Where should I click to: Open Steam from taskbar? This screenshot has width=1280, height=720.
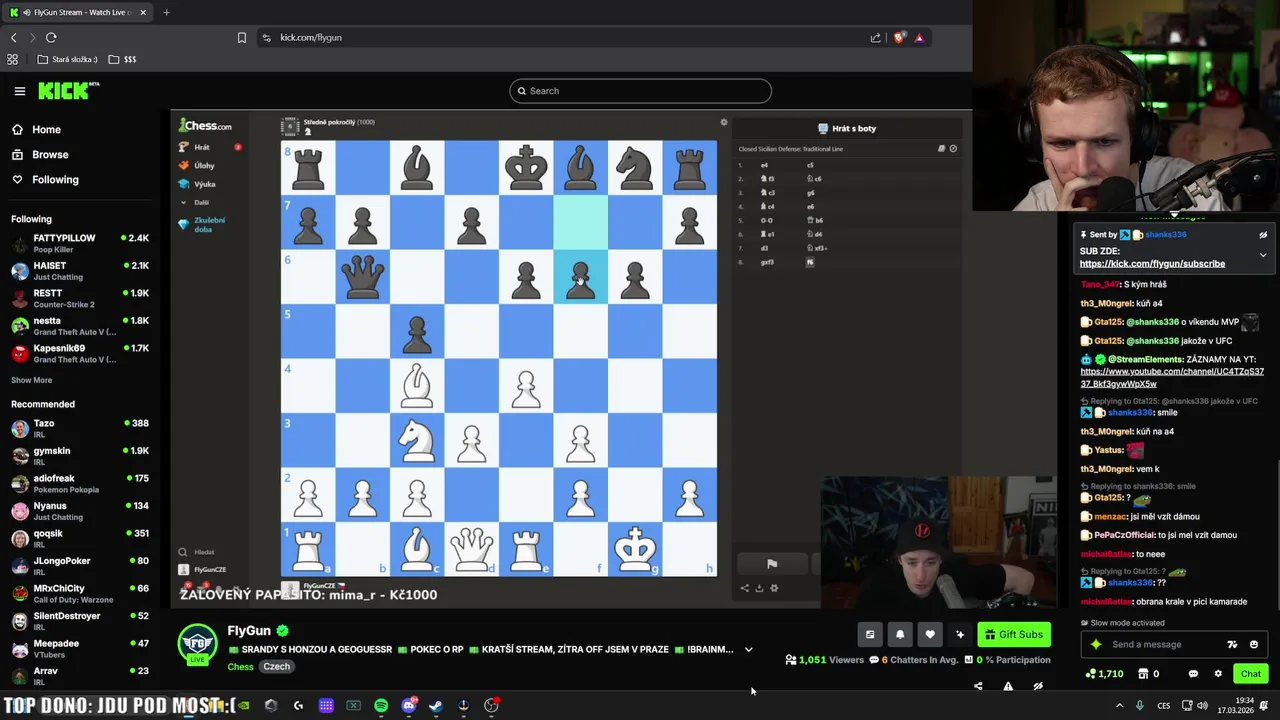[x=436, y=706]
